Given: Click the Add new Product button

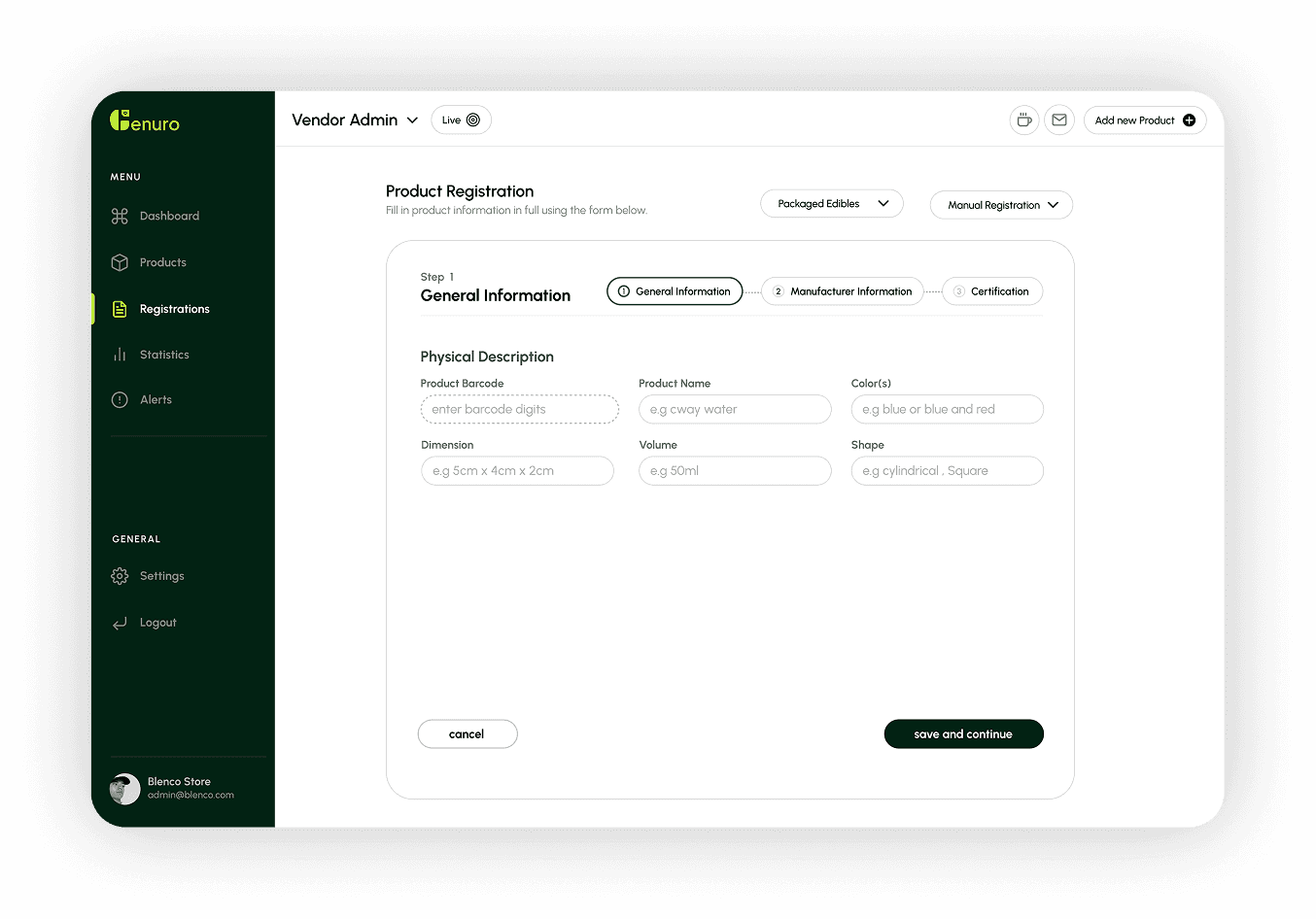Looking at the screenshot, I should tap(1144, 119).
